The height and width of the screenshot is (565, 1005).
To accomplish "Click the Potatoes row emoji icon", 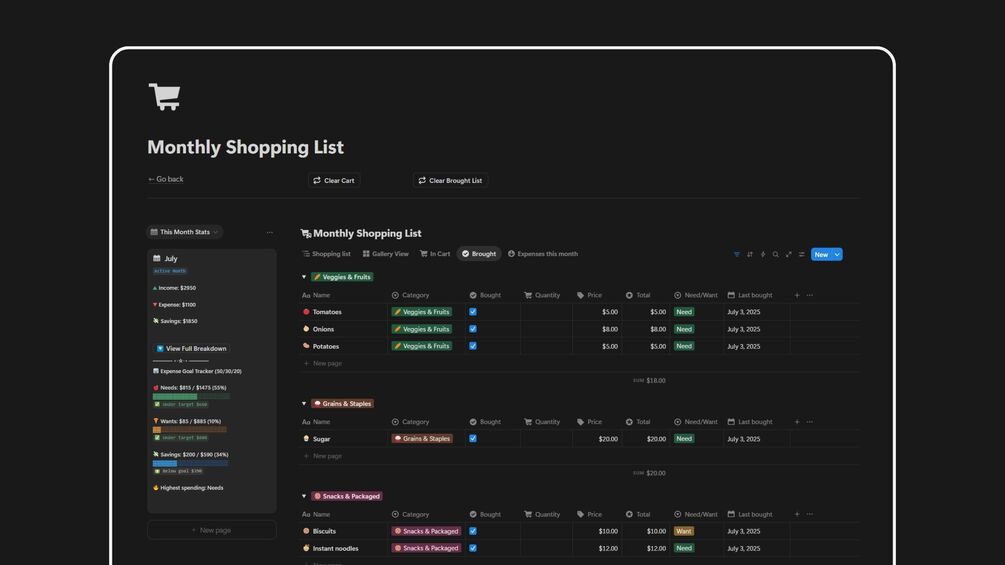I will [x=306, y=346].
